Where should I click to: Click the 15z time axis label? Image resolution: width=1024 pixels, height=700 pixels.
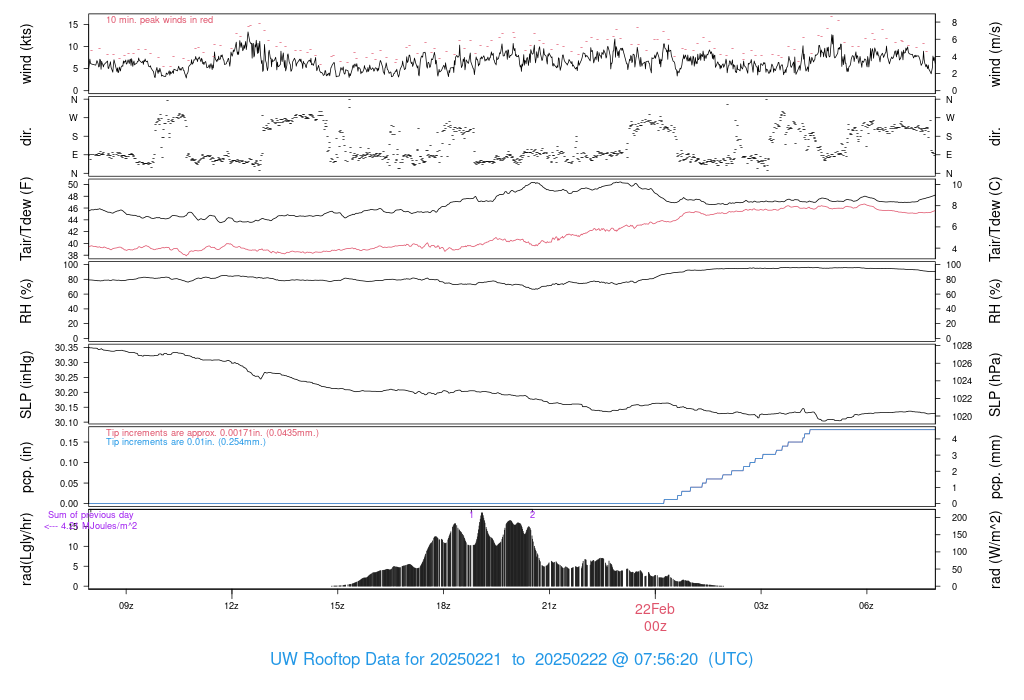pyautogui.click(x=337, y=606)
